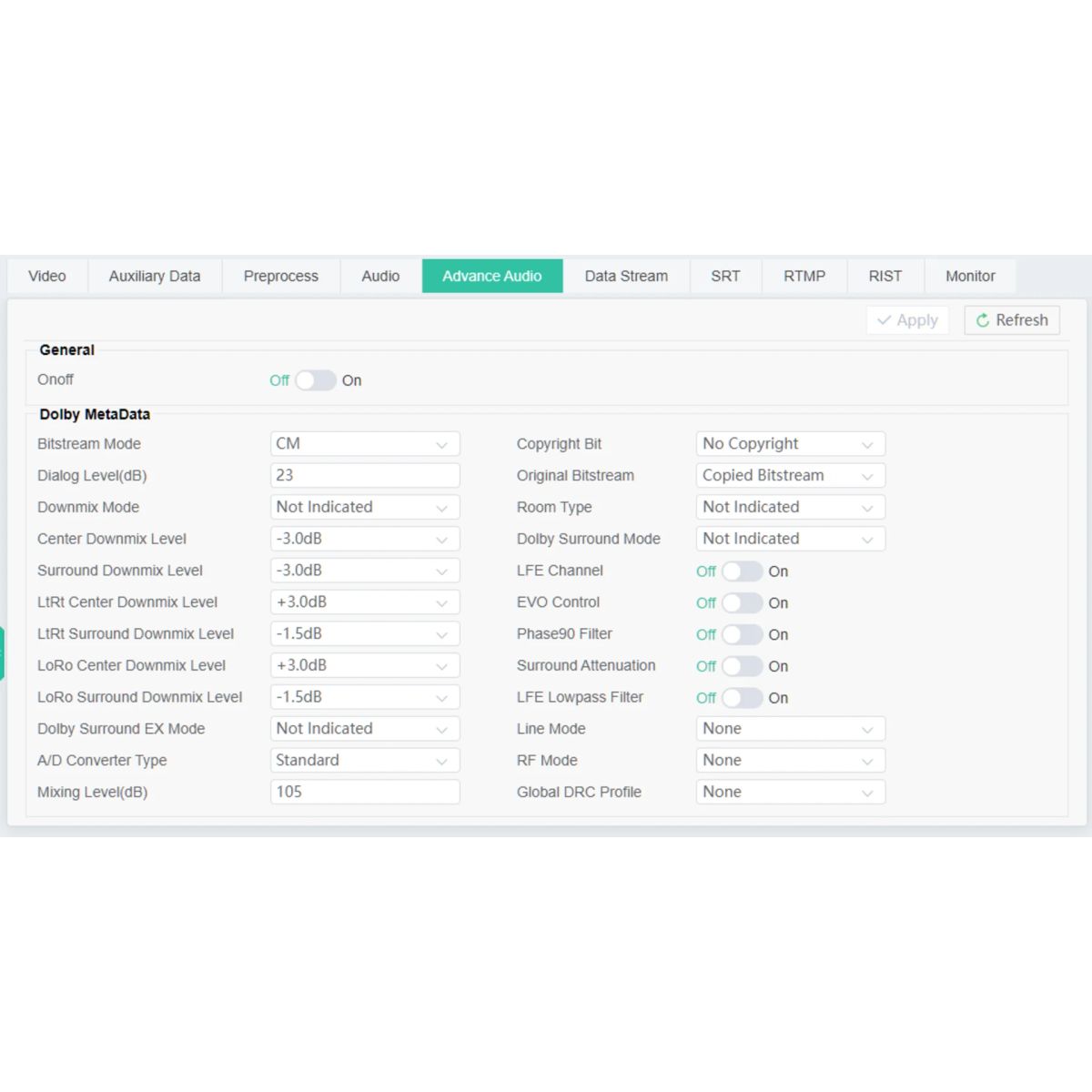This screenshot has height=1092, width=1092.
Task: Enable the Phase90 Filter toggle
Action: click(x=741, y=634)
